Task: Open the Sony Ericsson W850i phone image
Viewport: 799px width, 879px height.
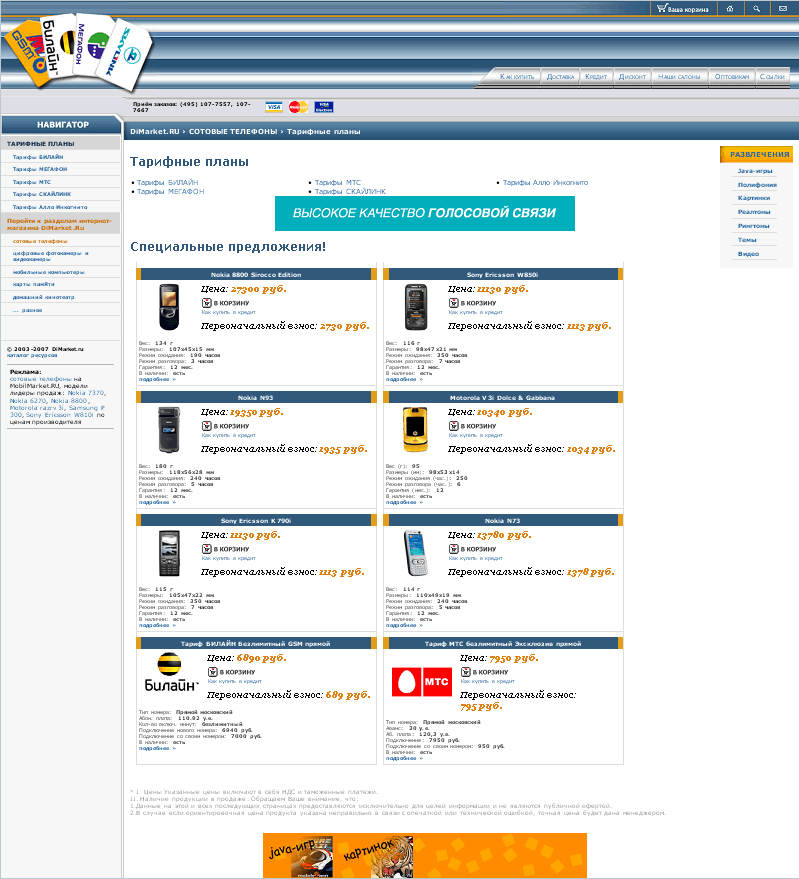Action: click(415, 307)
